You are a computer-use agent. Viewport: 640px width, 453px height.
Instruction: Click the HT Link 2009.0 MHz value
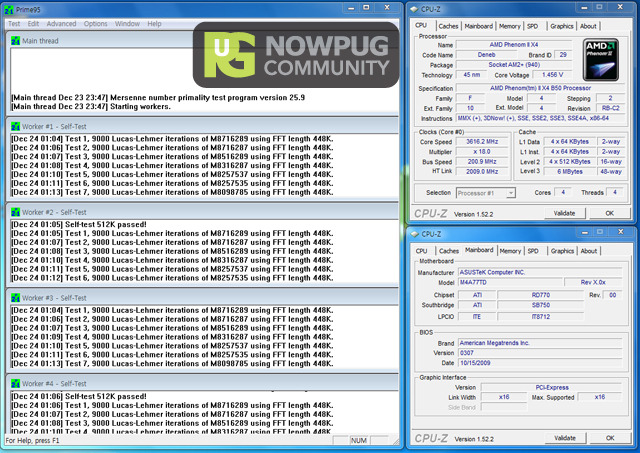(482, 171)
